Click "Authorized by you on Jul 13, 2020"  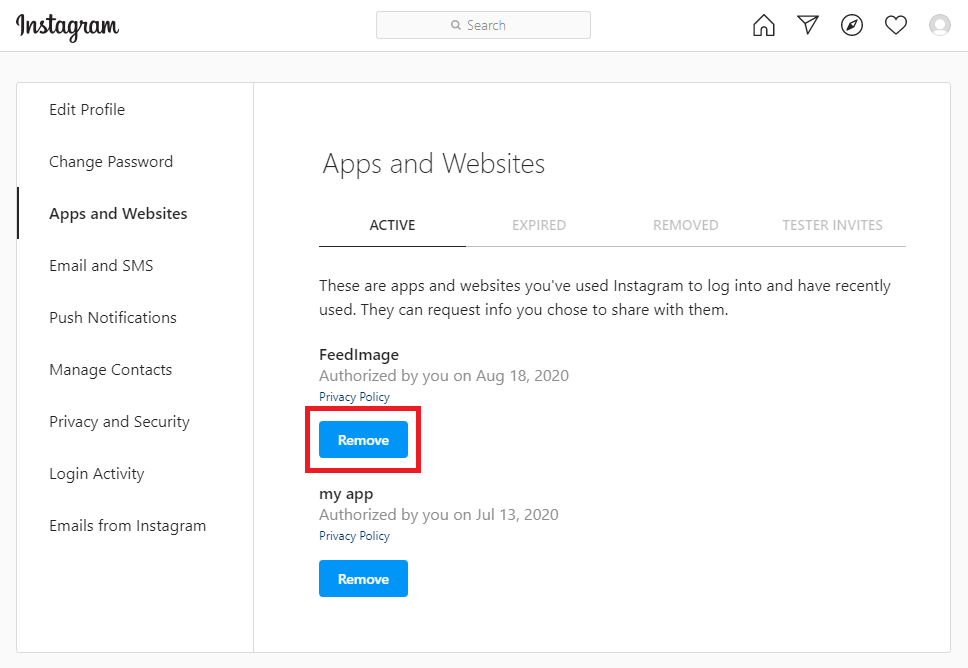(x=439, y=515)
